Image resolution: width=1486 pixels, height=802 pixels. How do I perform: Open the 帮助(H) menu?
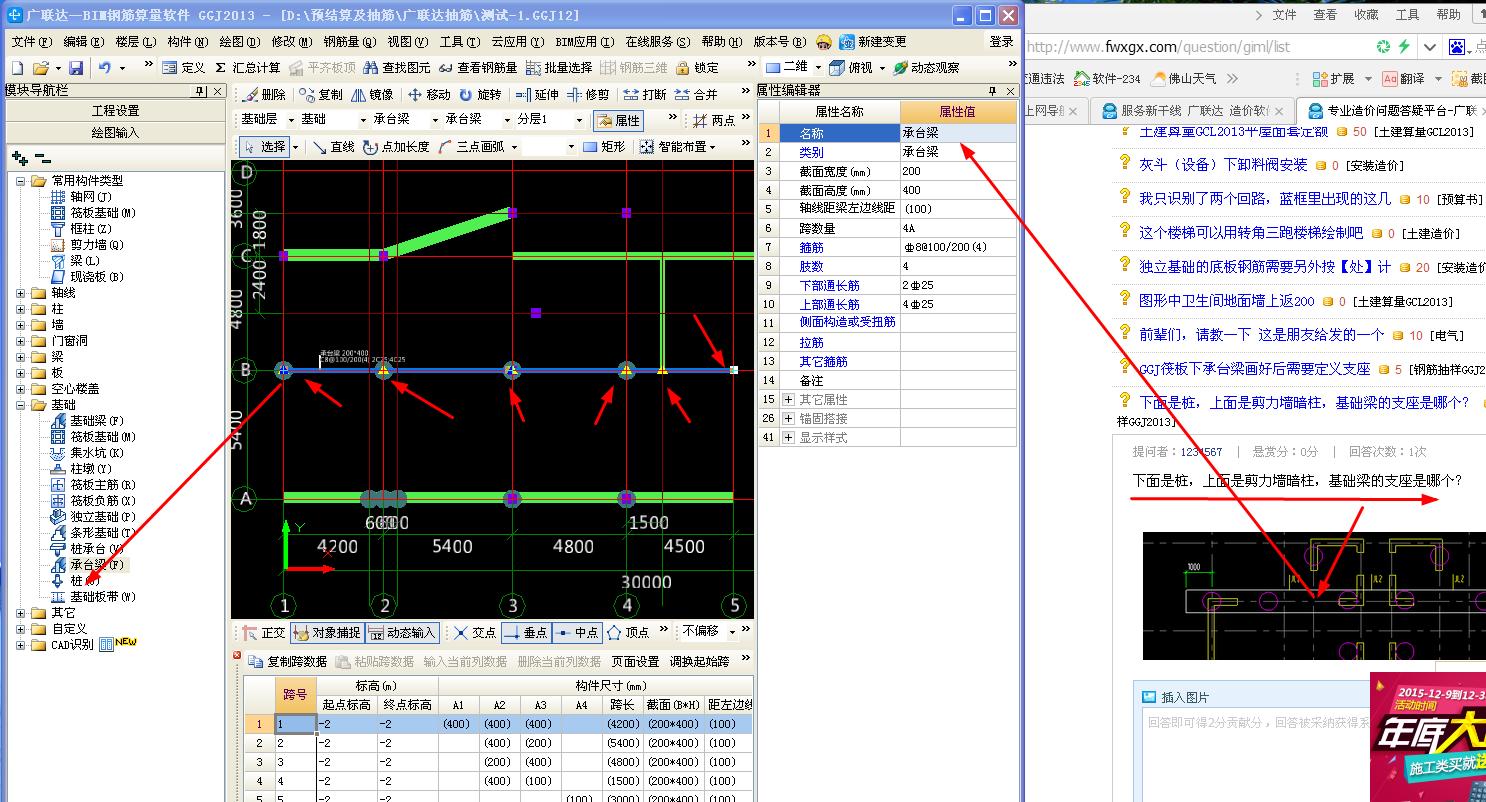(720, 42)
